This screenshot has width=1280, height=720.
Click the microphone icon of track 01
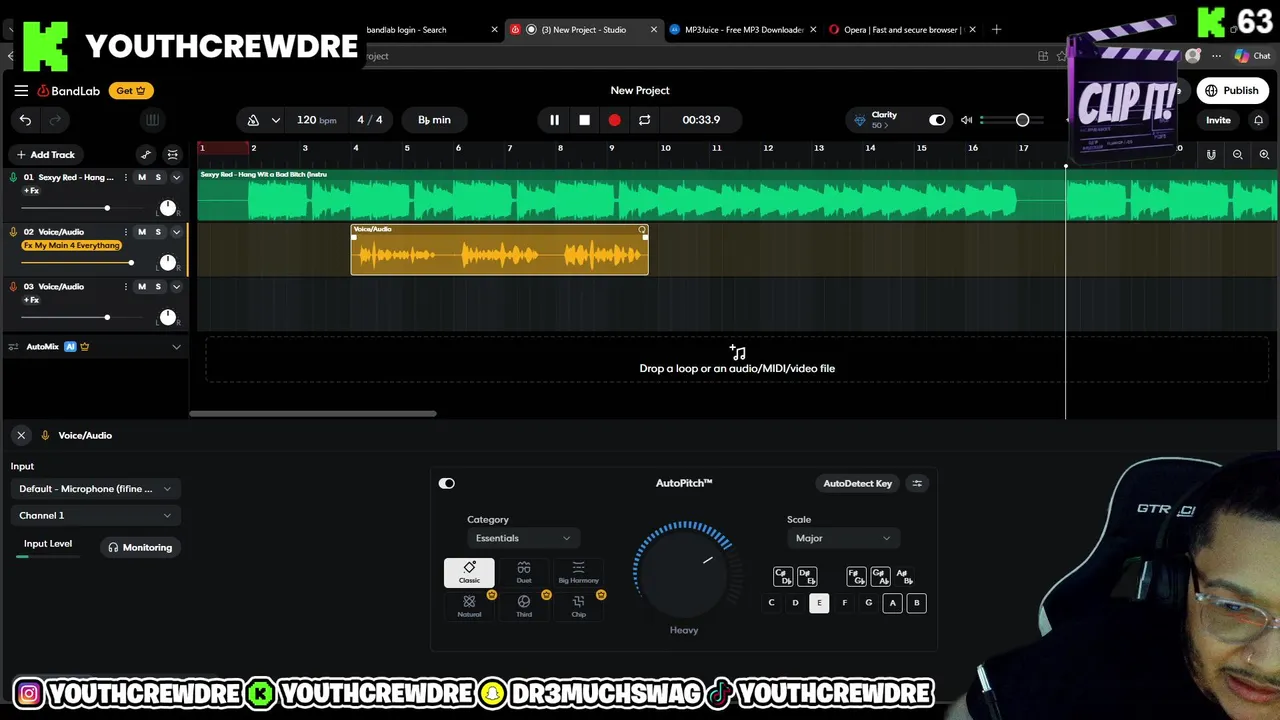click(13, 177)
